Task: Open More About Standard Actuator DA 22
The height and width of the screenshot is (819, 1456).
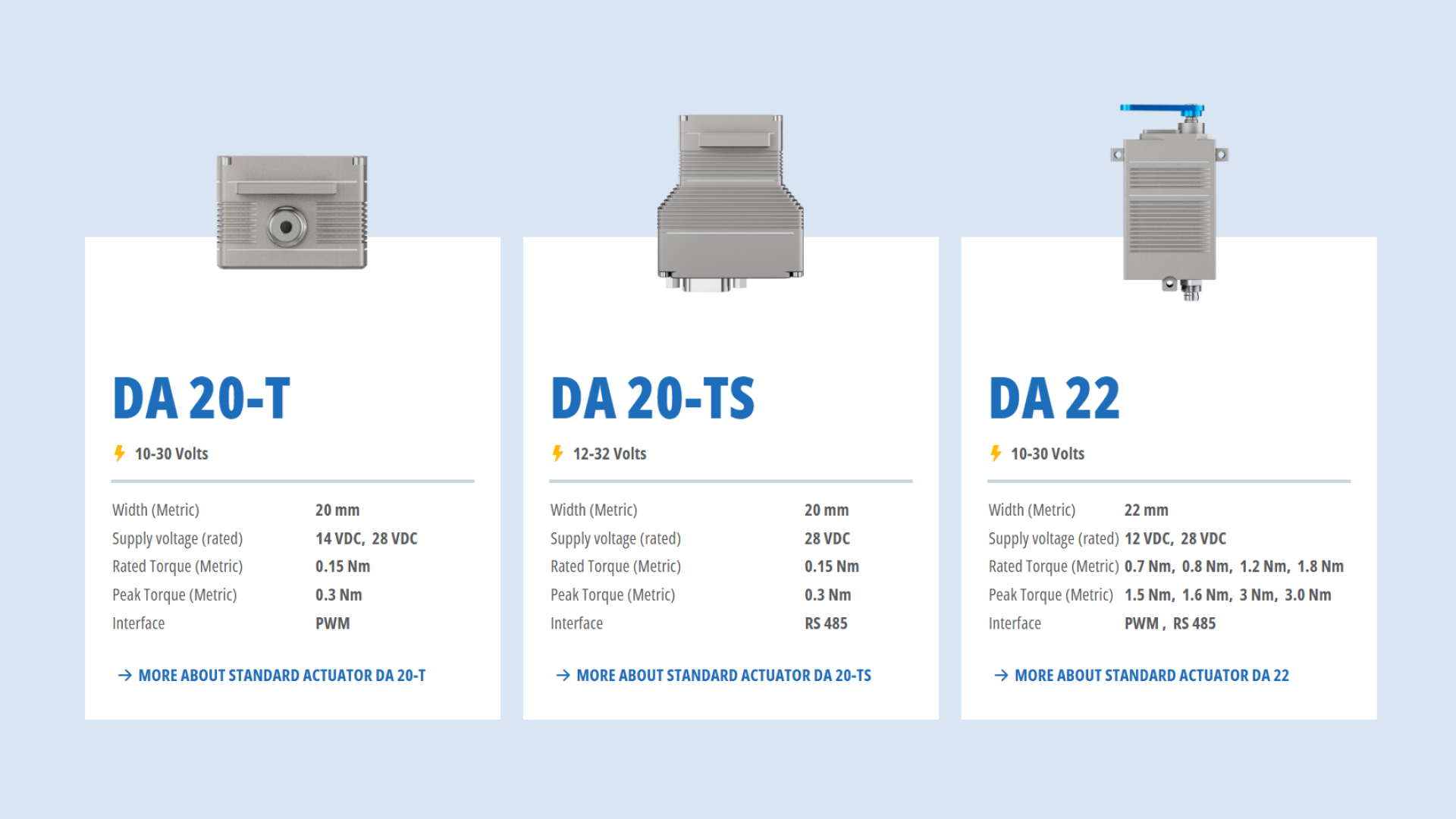Action: coord(1151,675)
